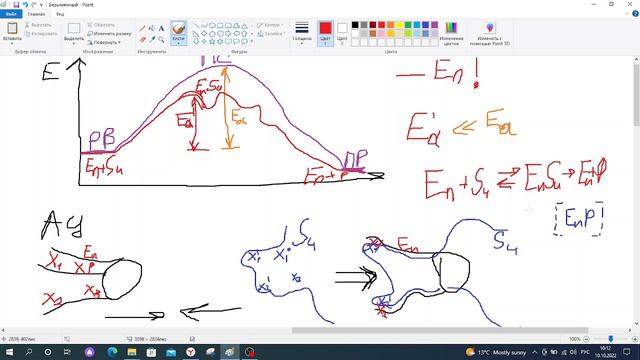The height and width of the screenshot is (360, 640).
Task: Open the weather widget Mostly sunny
Action: [x=496, y=352]
